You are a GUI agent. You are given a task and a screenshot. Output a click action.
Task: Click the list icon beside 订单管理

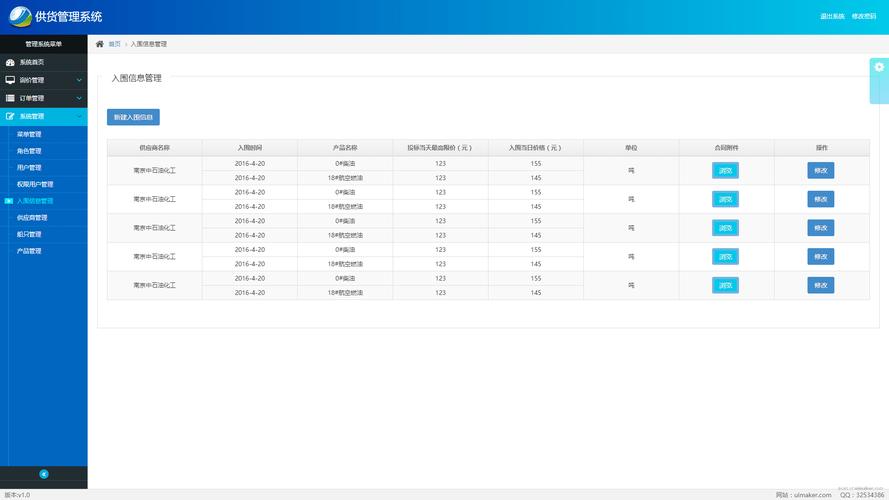(10, 98)
